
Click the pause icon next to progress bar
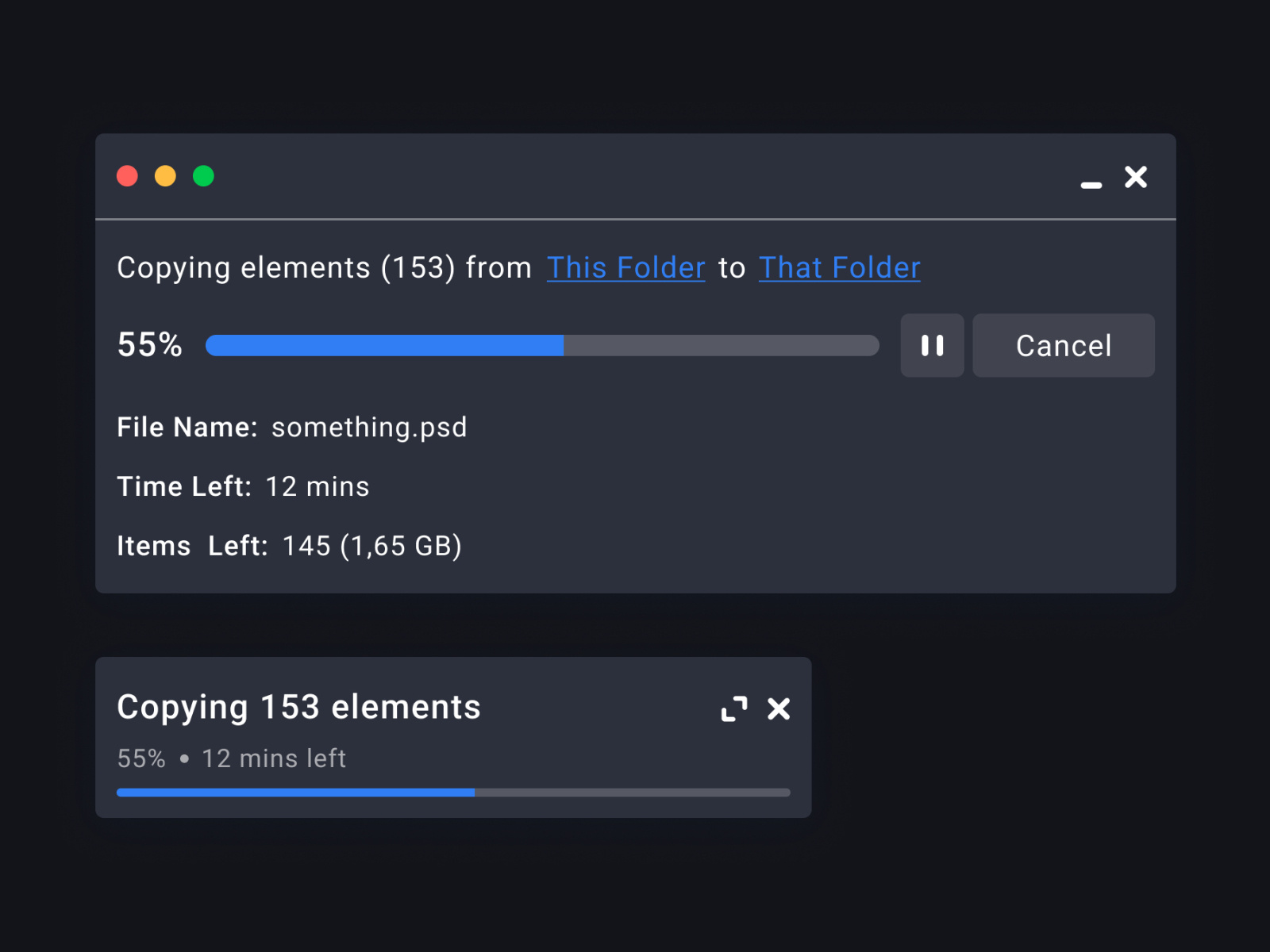click(x=932, y=345)
